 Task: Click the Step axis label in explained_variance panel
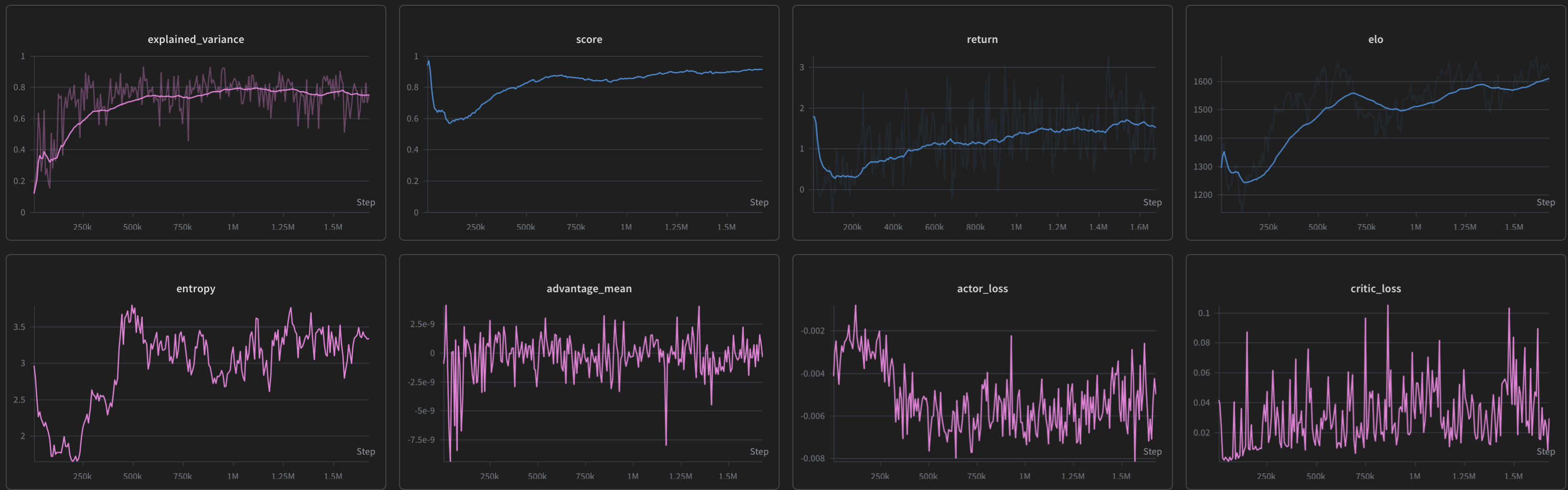point(365,202)
